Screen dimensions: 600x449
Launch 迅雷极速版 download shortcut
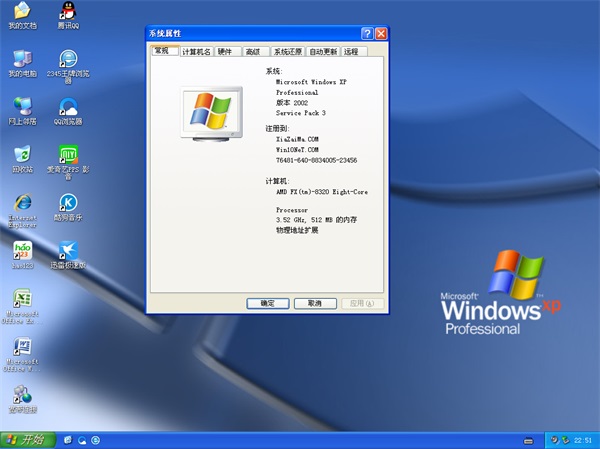(x=68, y=250)
